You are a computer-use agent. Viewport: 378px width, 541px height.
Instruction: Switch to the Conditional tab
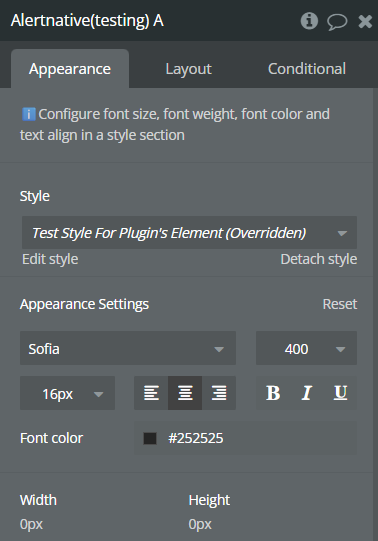tap(307, 69)
